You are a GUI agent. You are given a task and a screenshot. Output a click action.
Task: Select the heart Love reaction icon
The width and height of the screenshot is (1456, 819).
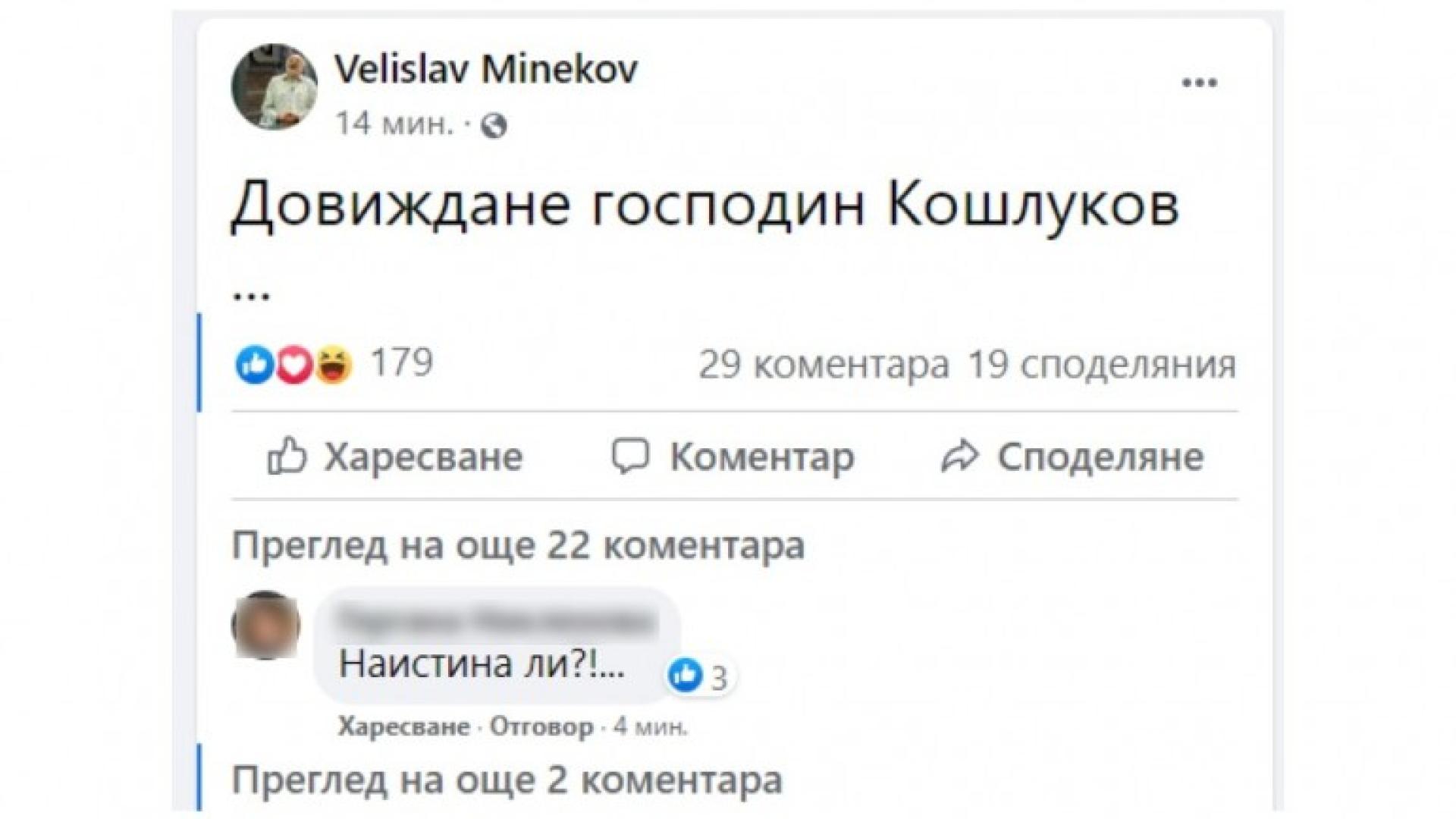click(292, 364)
